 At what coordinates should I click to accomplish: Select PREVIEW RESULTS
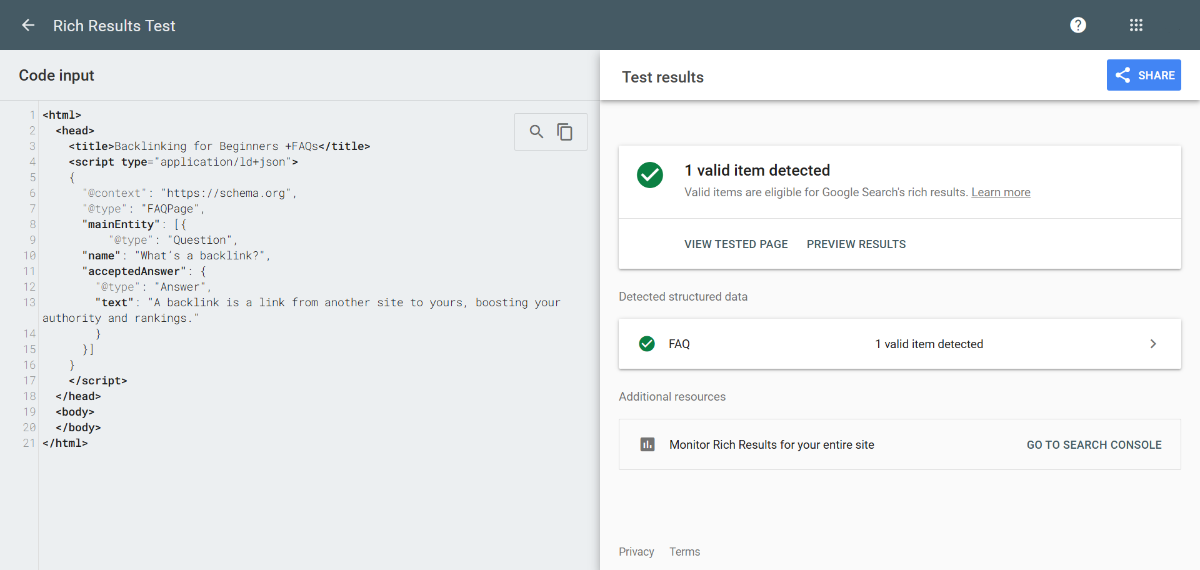pos(856,244)
